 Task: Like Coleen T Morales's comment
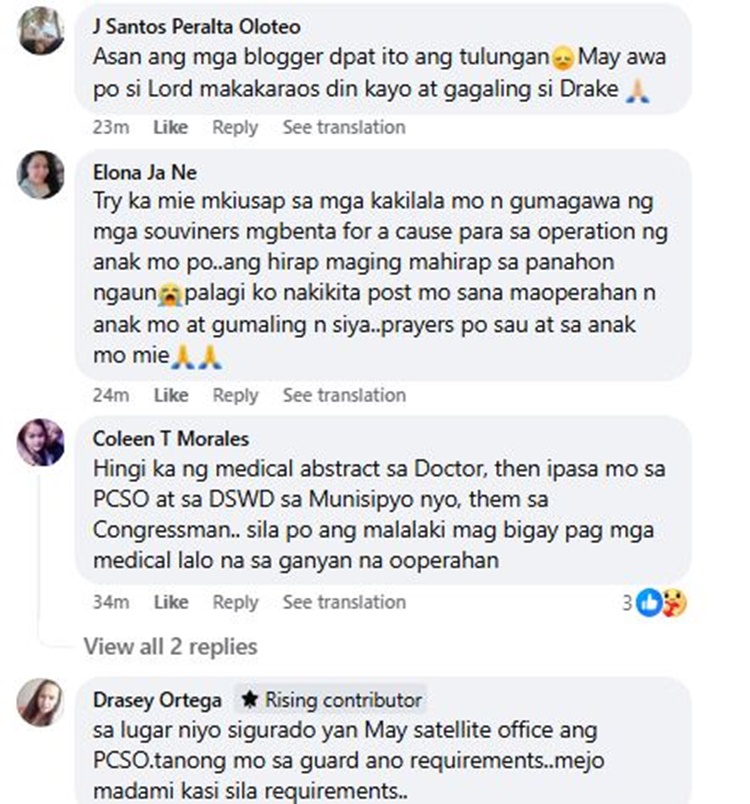click(x=171, y=602)
